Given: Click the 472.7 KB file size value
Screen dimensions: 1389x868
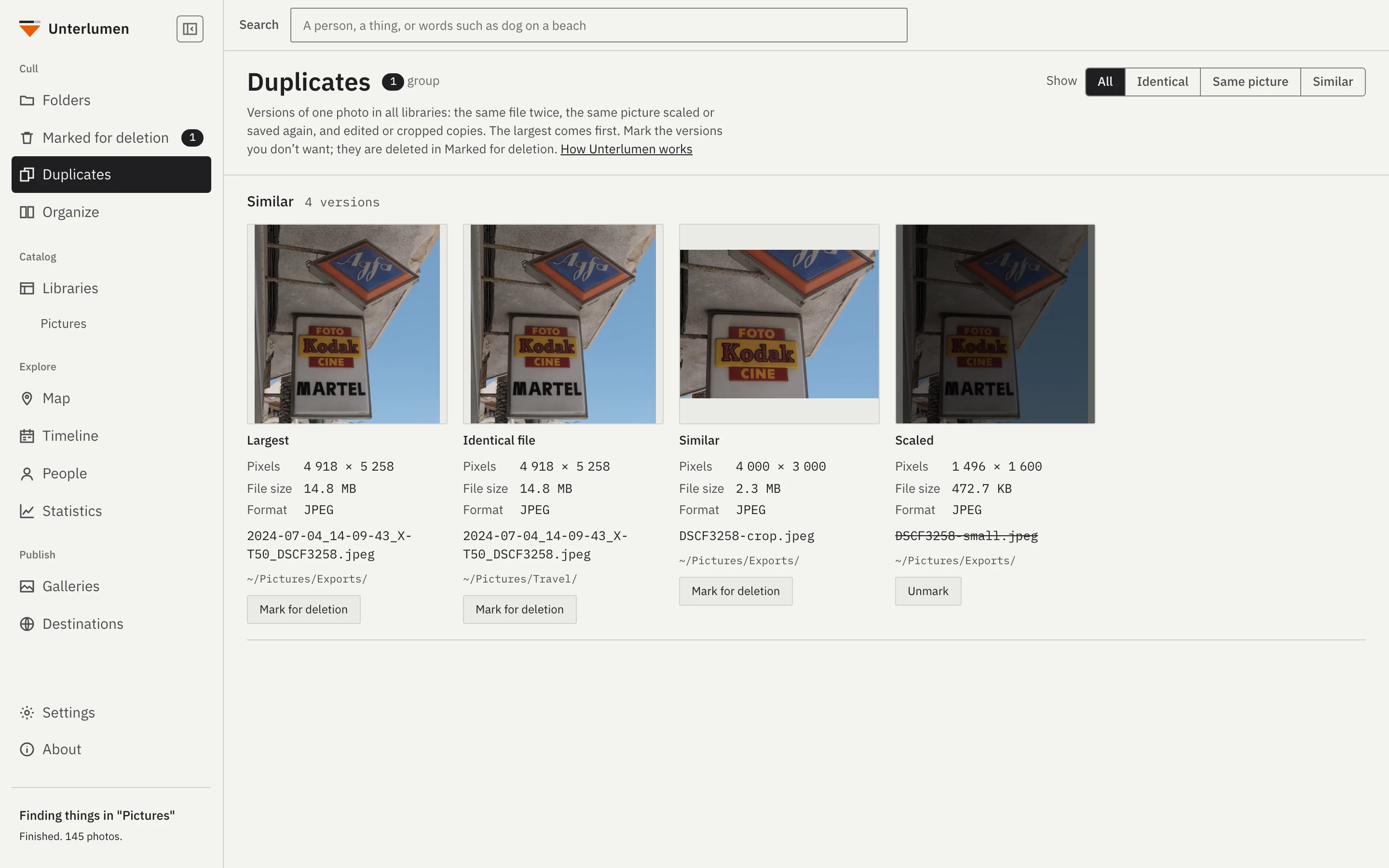Looking at the screenshot, I should 981,489.
